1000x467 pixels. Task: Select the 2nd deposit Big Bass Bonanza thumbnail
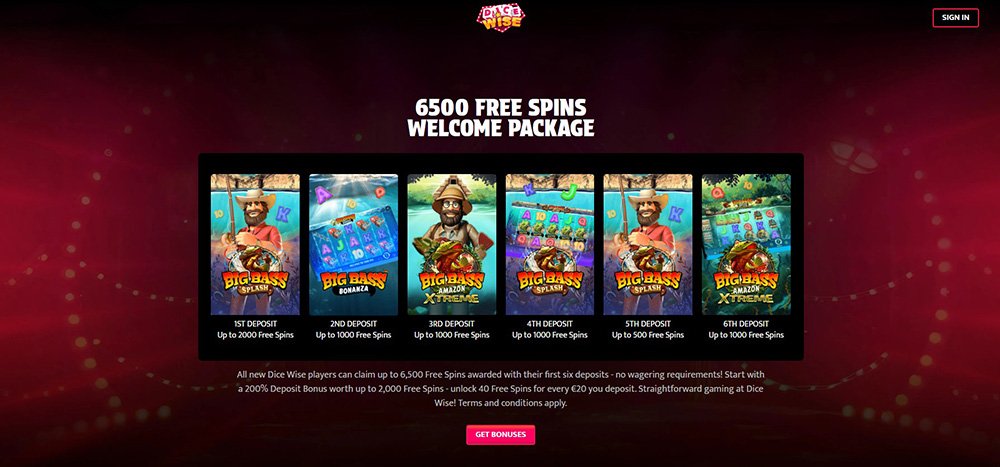coord(353,245)
